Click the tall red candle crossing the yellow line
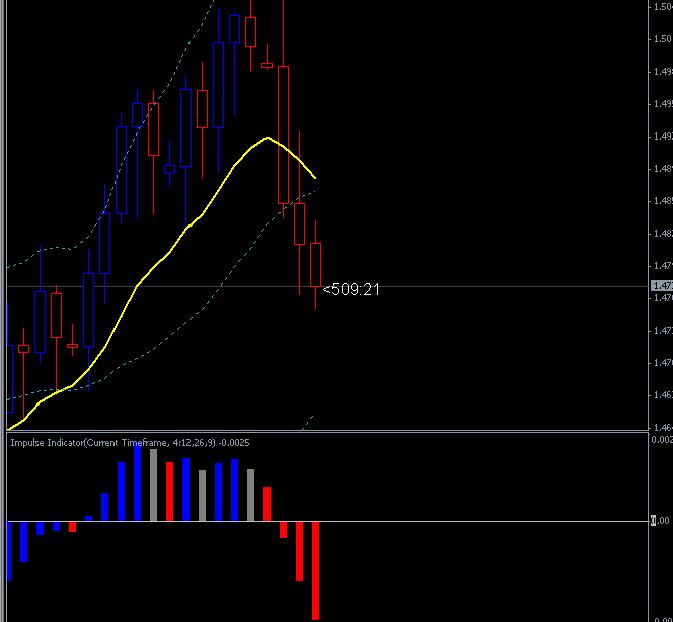The height and width of the screenshot is (622, 673). 283,134
